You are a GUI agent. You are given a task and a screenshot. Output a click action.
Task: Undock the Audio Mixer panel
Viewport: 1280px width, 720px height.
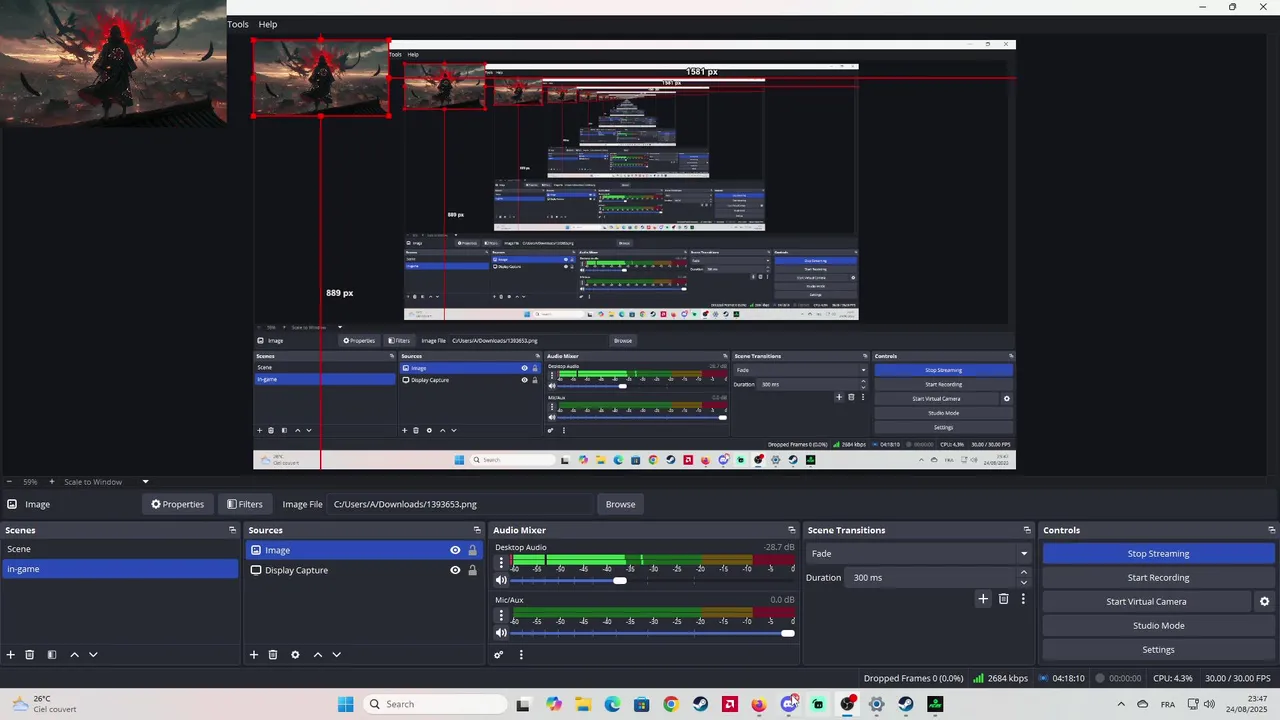pos(792,530)
